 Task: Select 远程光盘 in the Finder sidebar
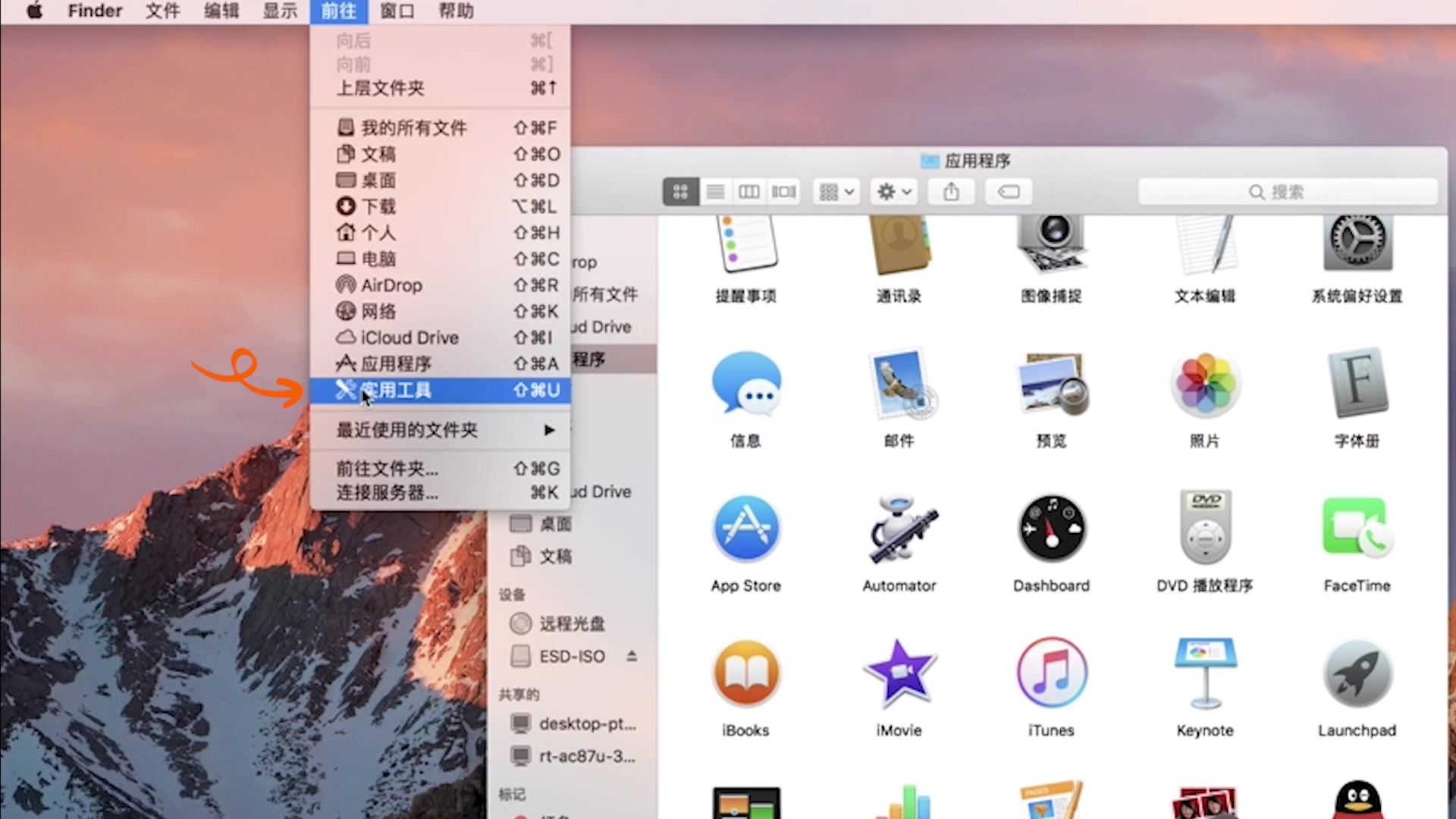[x=573, y=624]
